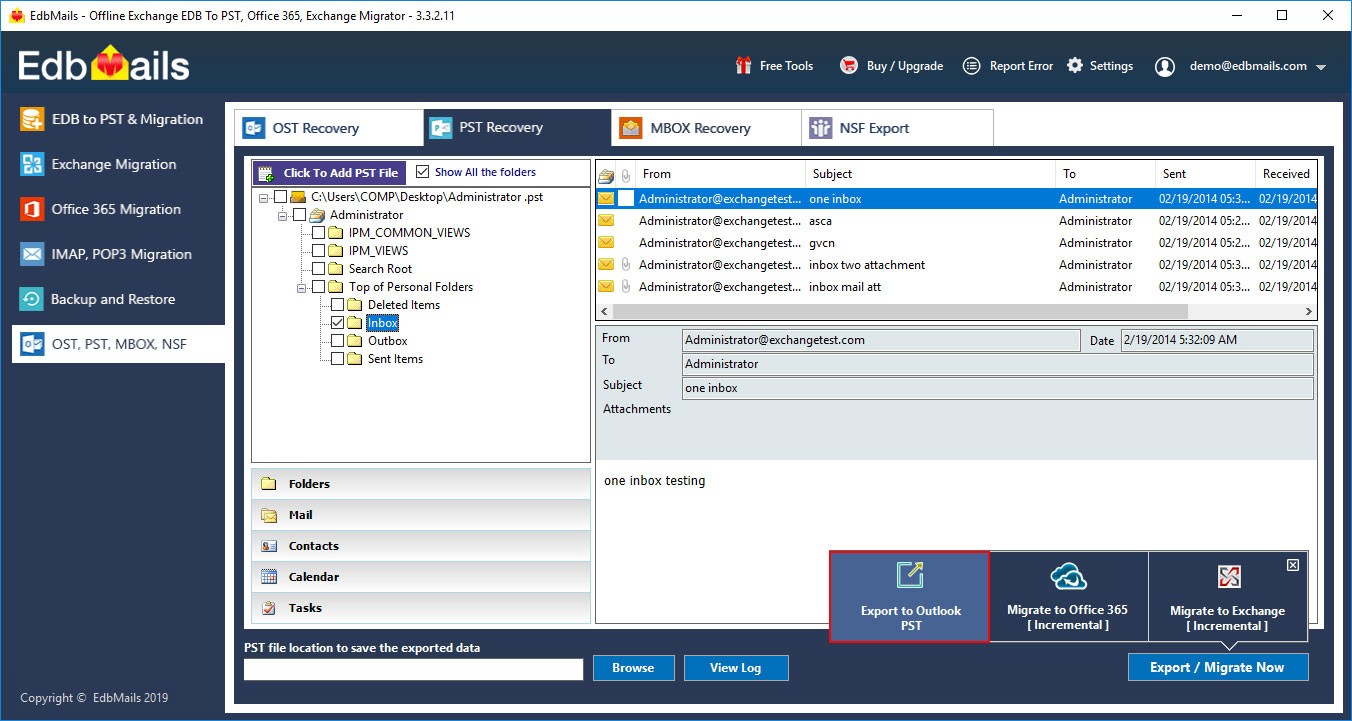Click the message type column header icon

(606, 175)
